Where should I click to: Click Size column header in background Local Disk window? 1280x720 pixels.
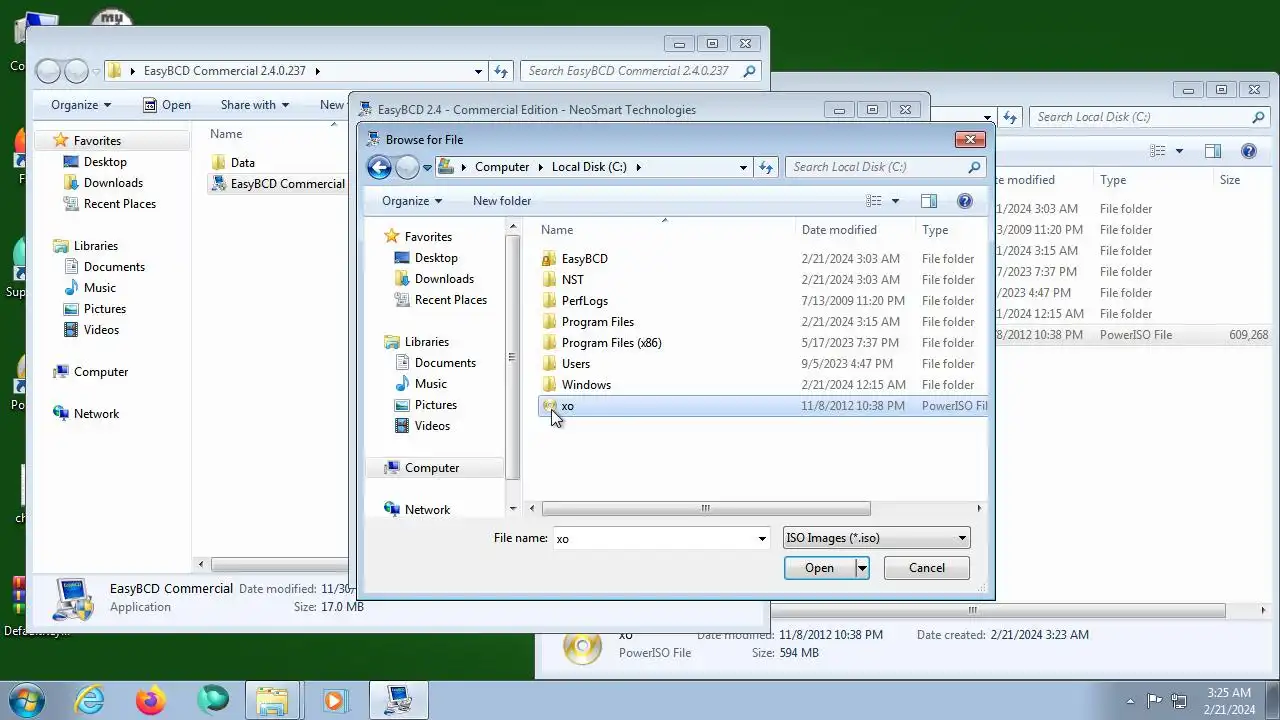click(1230, 180)
